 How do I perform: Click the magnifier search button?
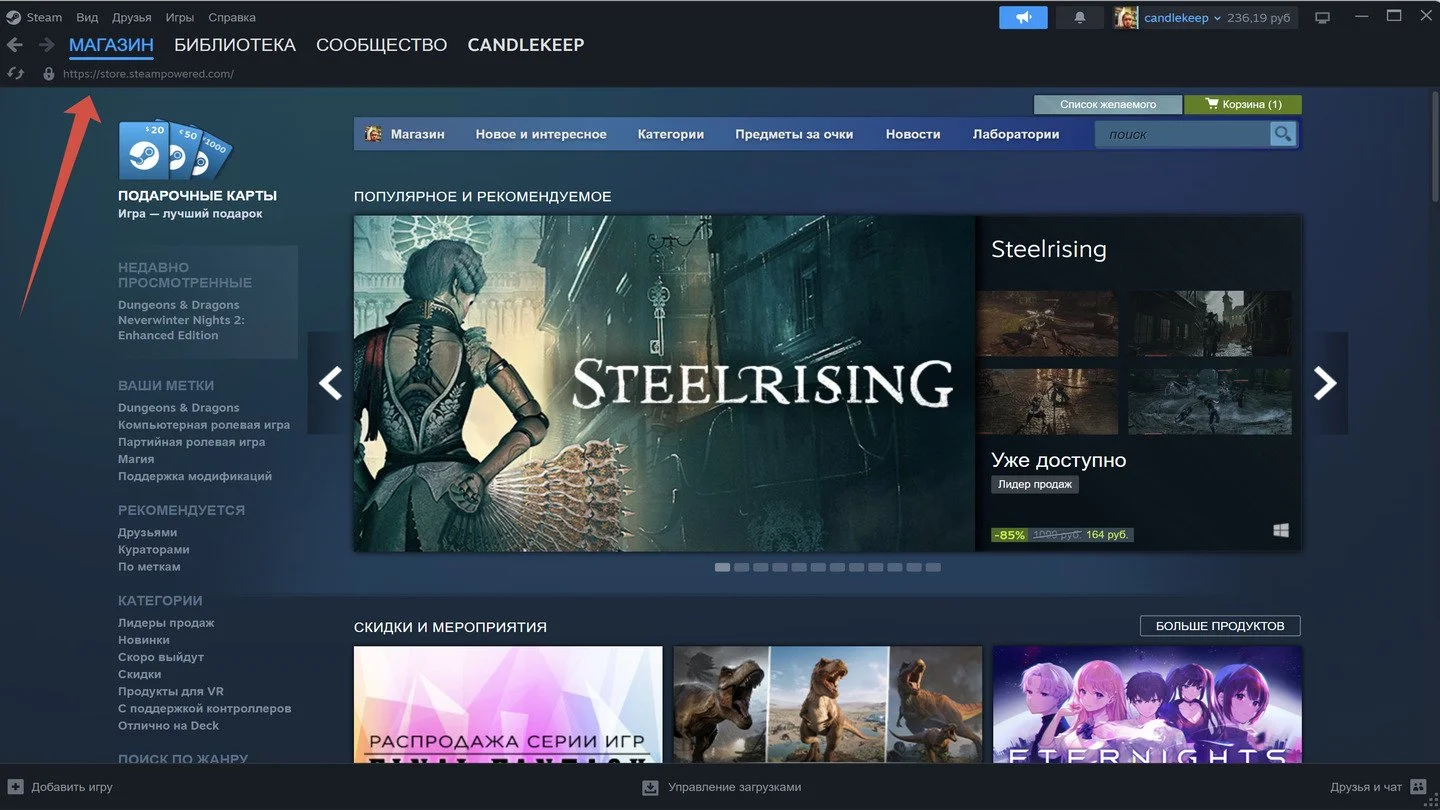pyautogui.click(x=1282, y=134)
